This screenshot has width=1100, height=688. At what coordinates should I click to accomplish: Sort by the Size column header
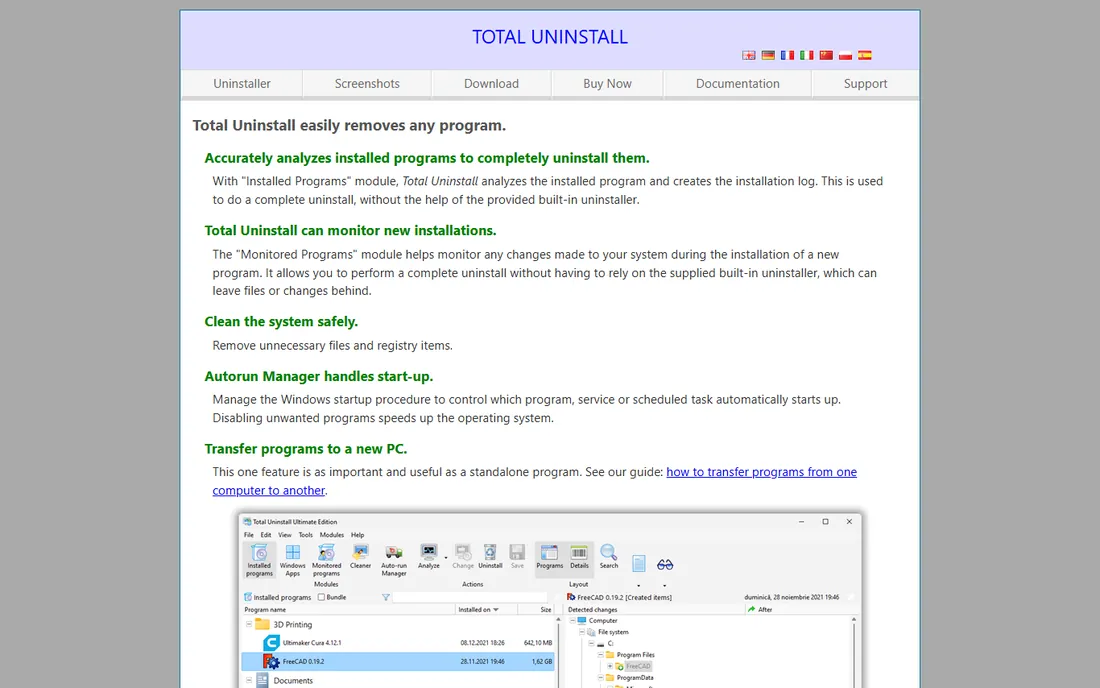click(537, 610)
